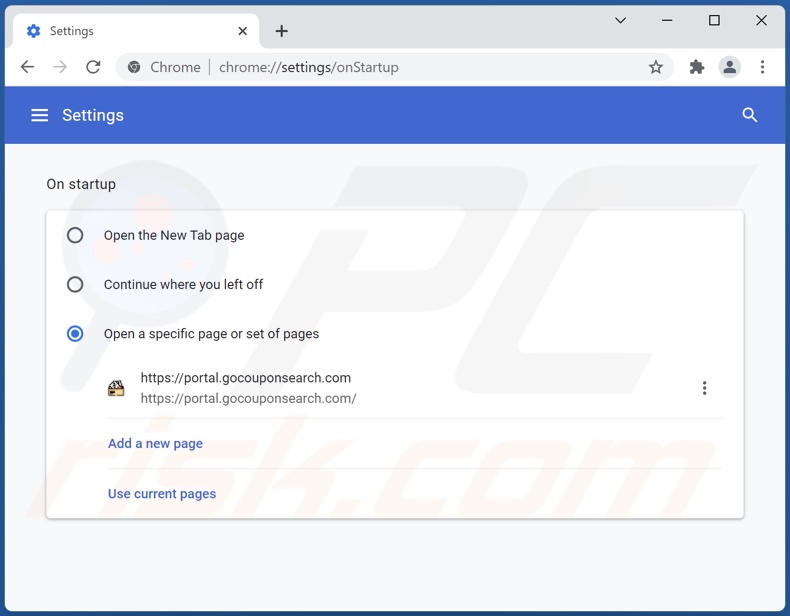The width and height of the screenshot is (790, 616).
Task: Select Continue where you left off
Action: (75, 284)
